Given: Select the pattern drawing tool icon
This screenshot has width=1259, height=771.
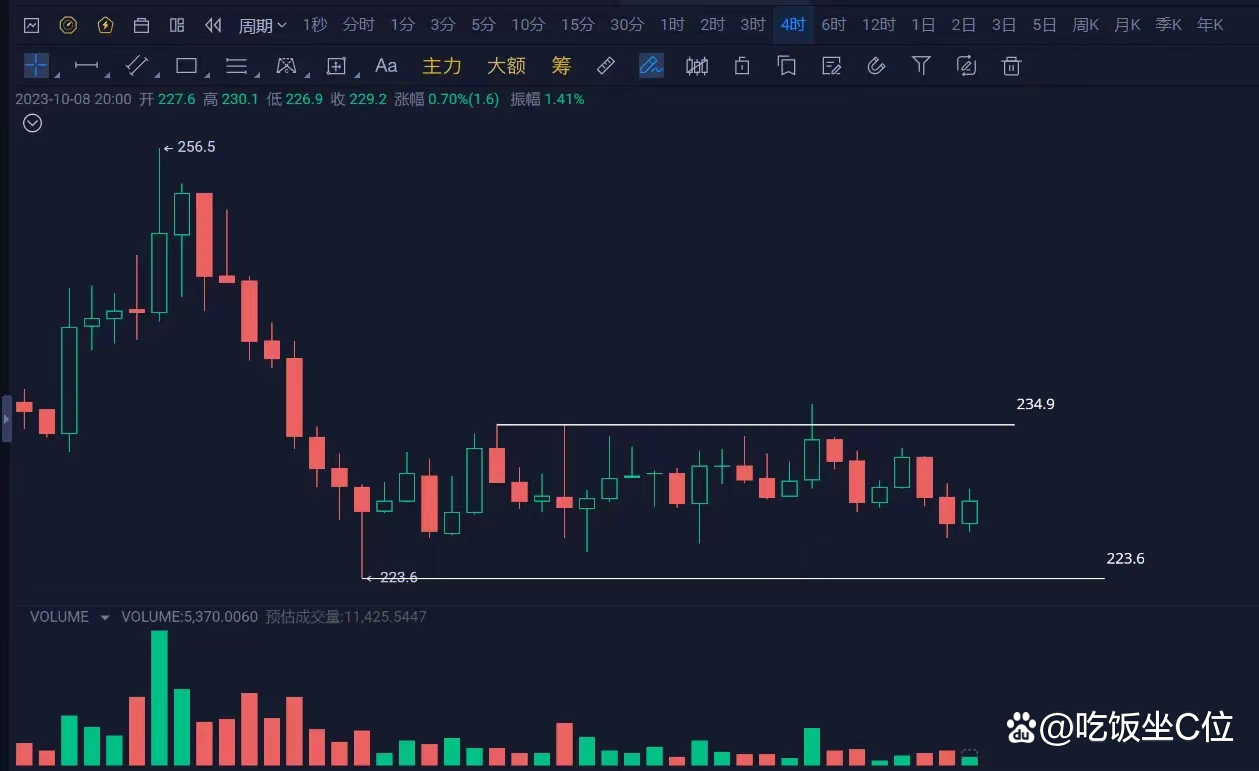Looking at the screenshot, I should [x=286, y=66].
